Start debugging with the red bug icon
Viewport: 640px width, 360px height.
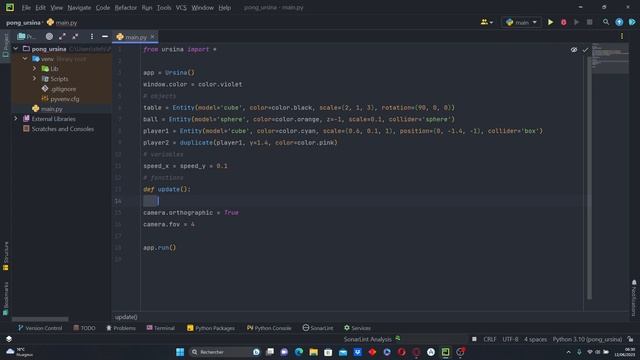(563, 22)
